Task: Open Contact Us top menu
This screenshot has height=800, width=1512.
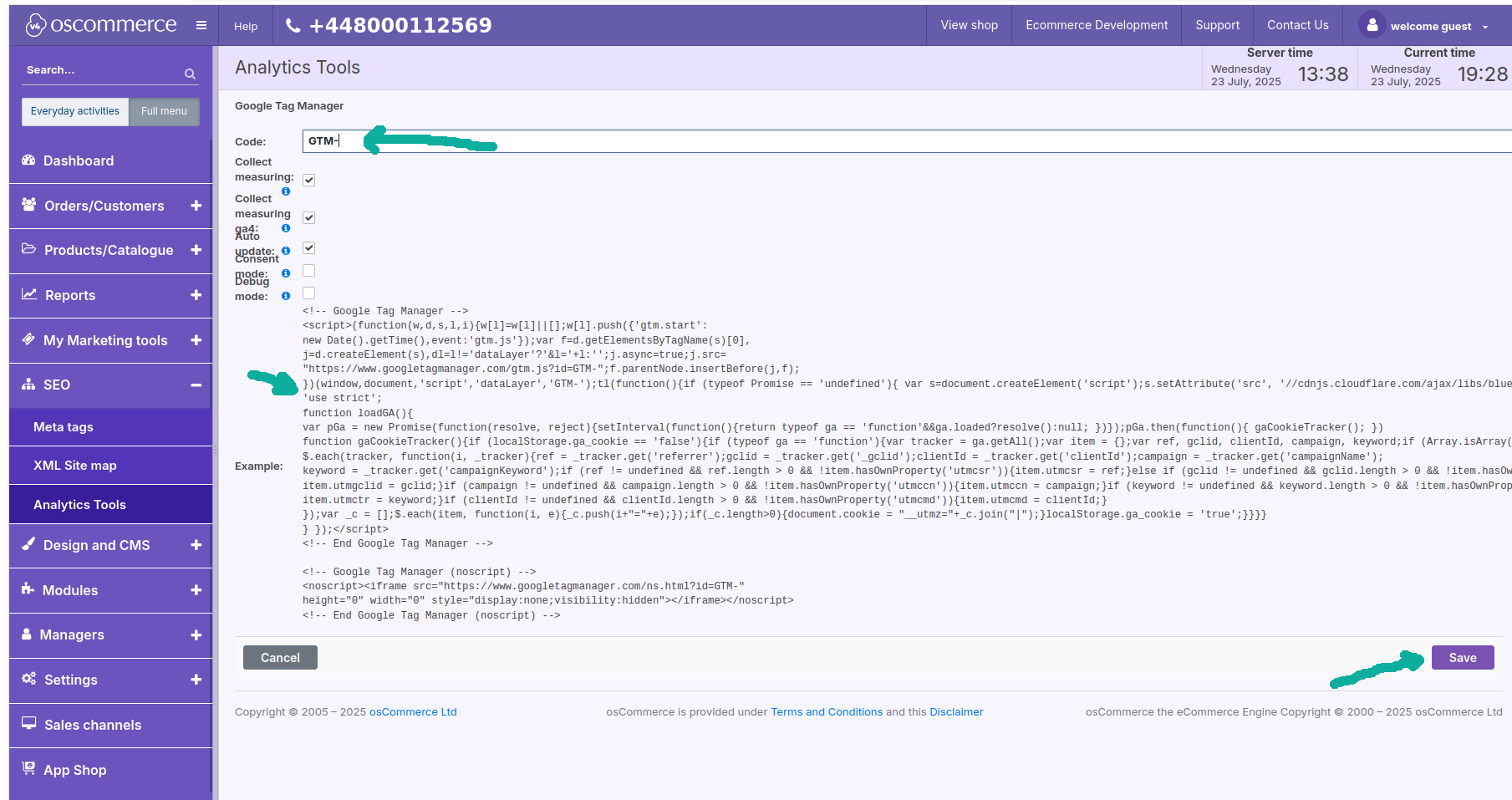Action: [x=1297, y=25]
